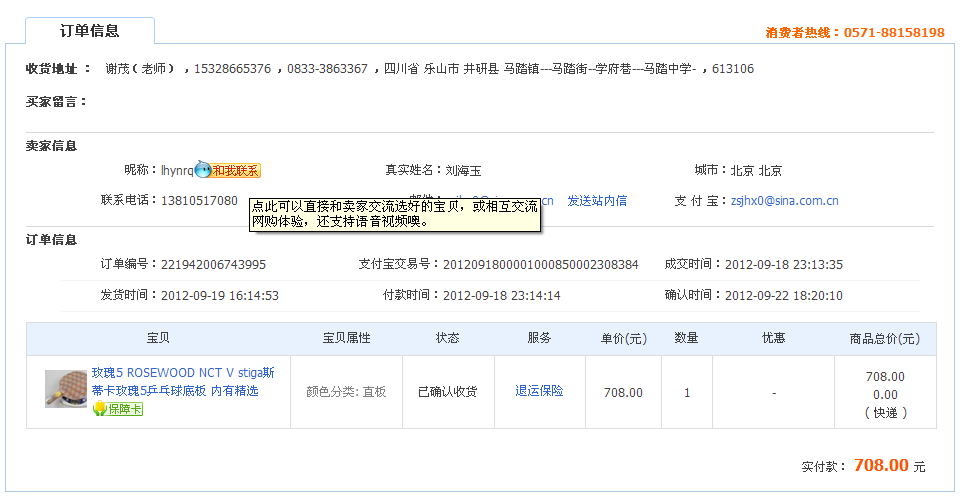Click the order number 221942006743995
Screen dimensions: 972x503
point(213,265)
